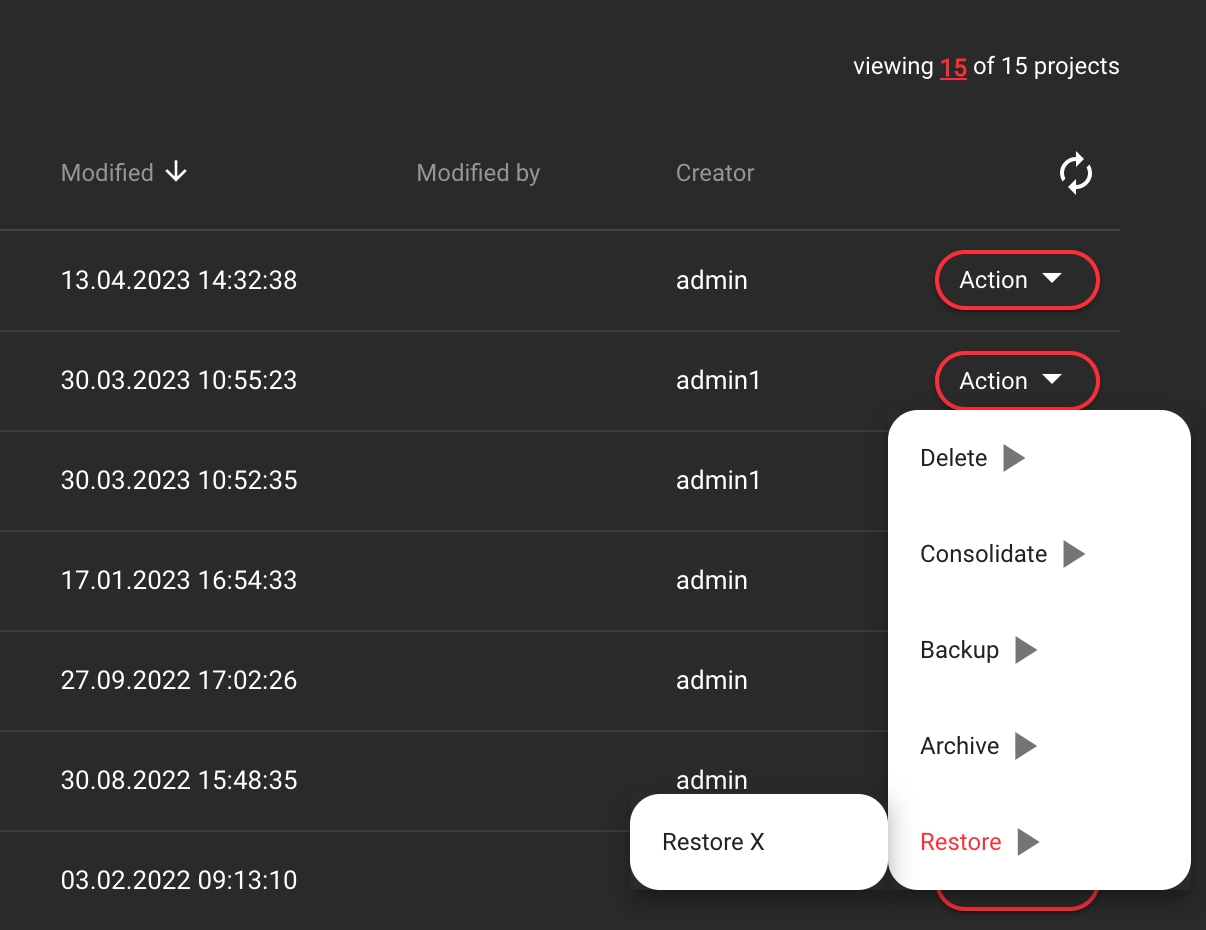Screen dimensions: 1206x930
Task: Click the arrow icon beside Consolidate
Action: (x=1074, y=554)
